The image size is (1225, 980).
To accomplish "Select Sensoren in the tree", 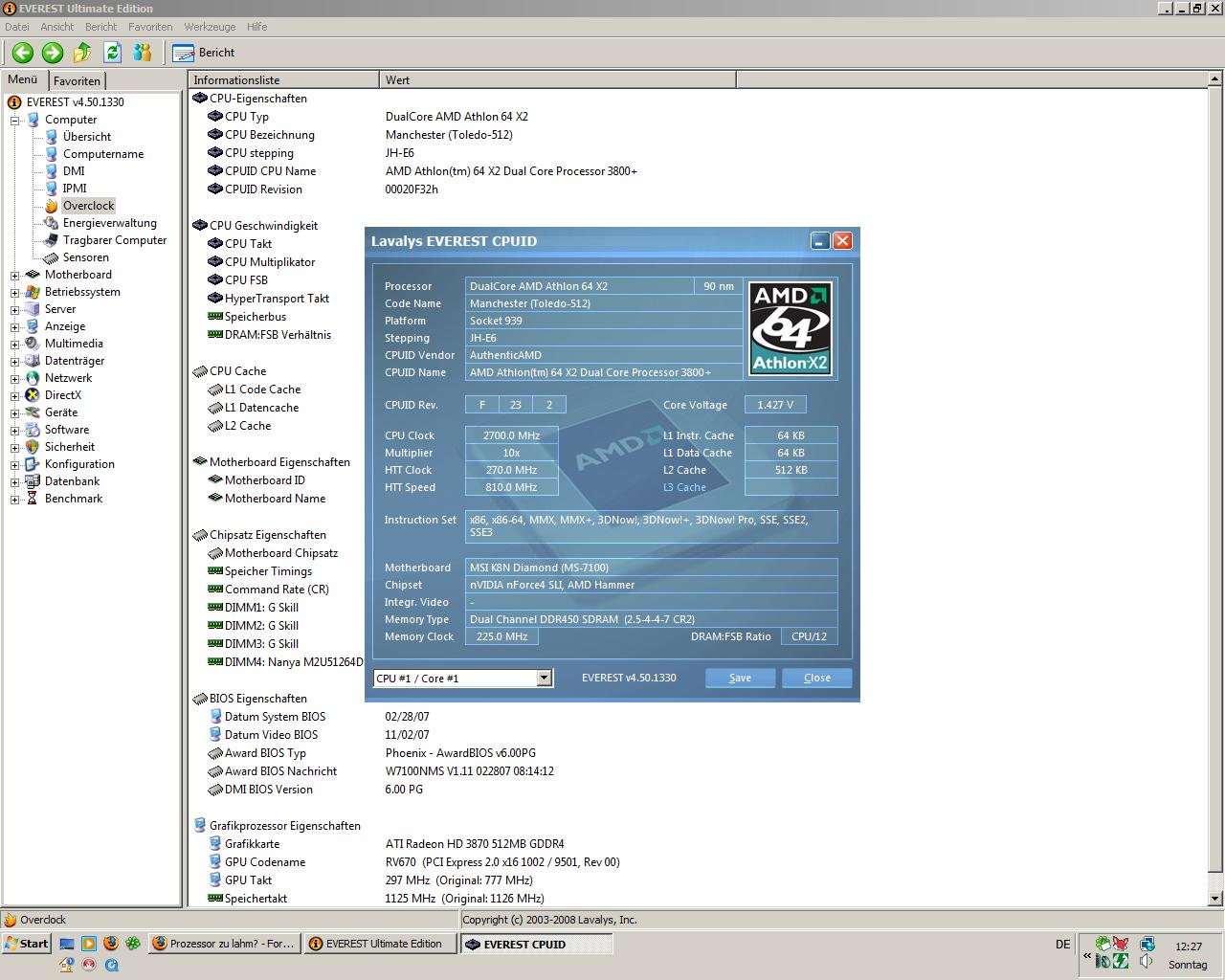I will click(86, 257).
